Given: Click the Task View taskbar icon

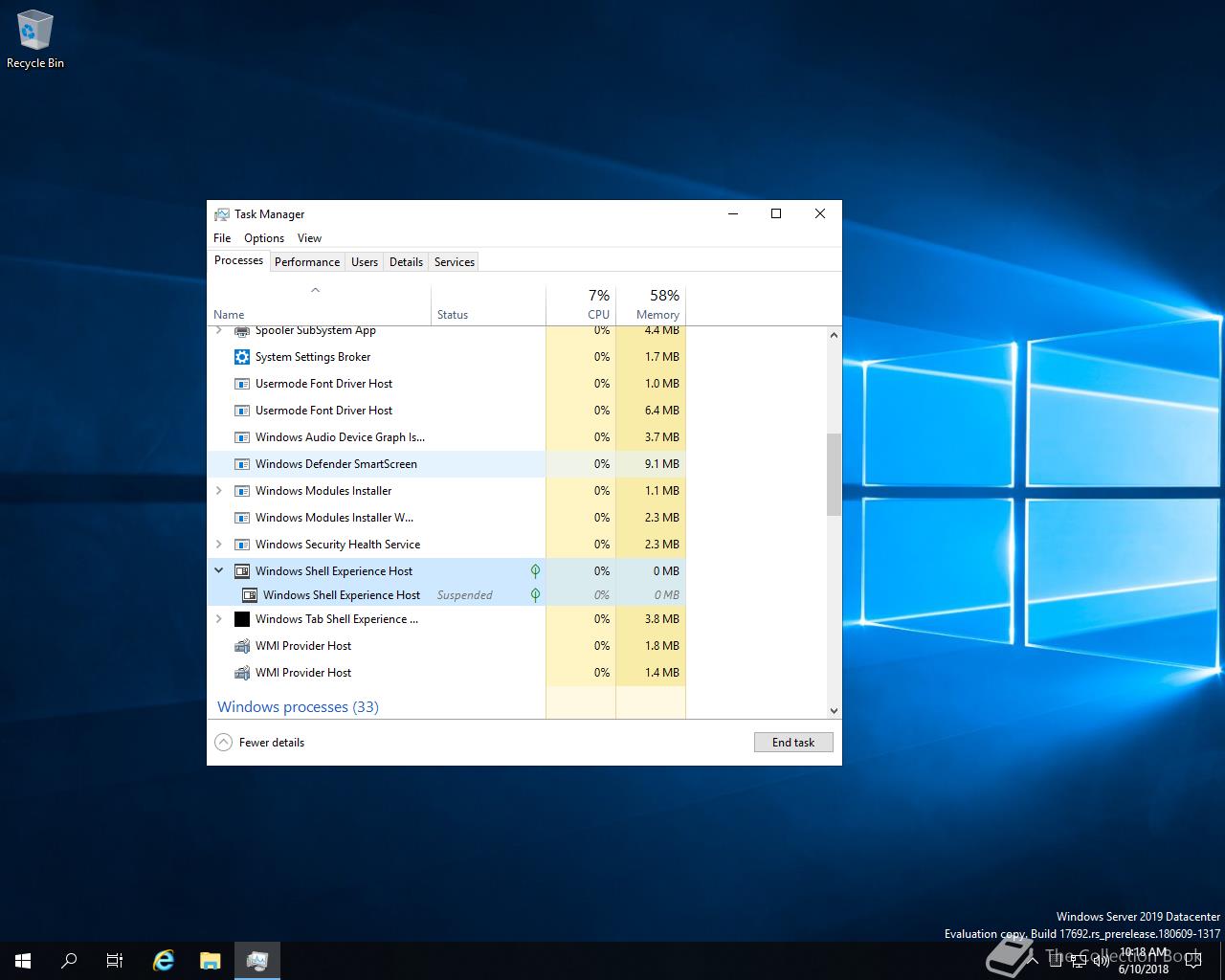Looking at the screenshot, I should click(115, 960).
